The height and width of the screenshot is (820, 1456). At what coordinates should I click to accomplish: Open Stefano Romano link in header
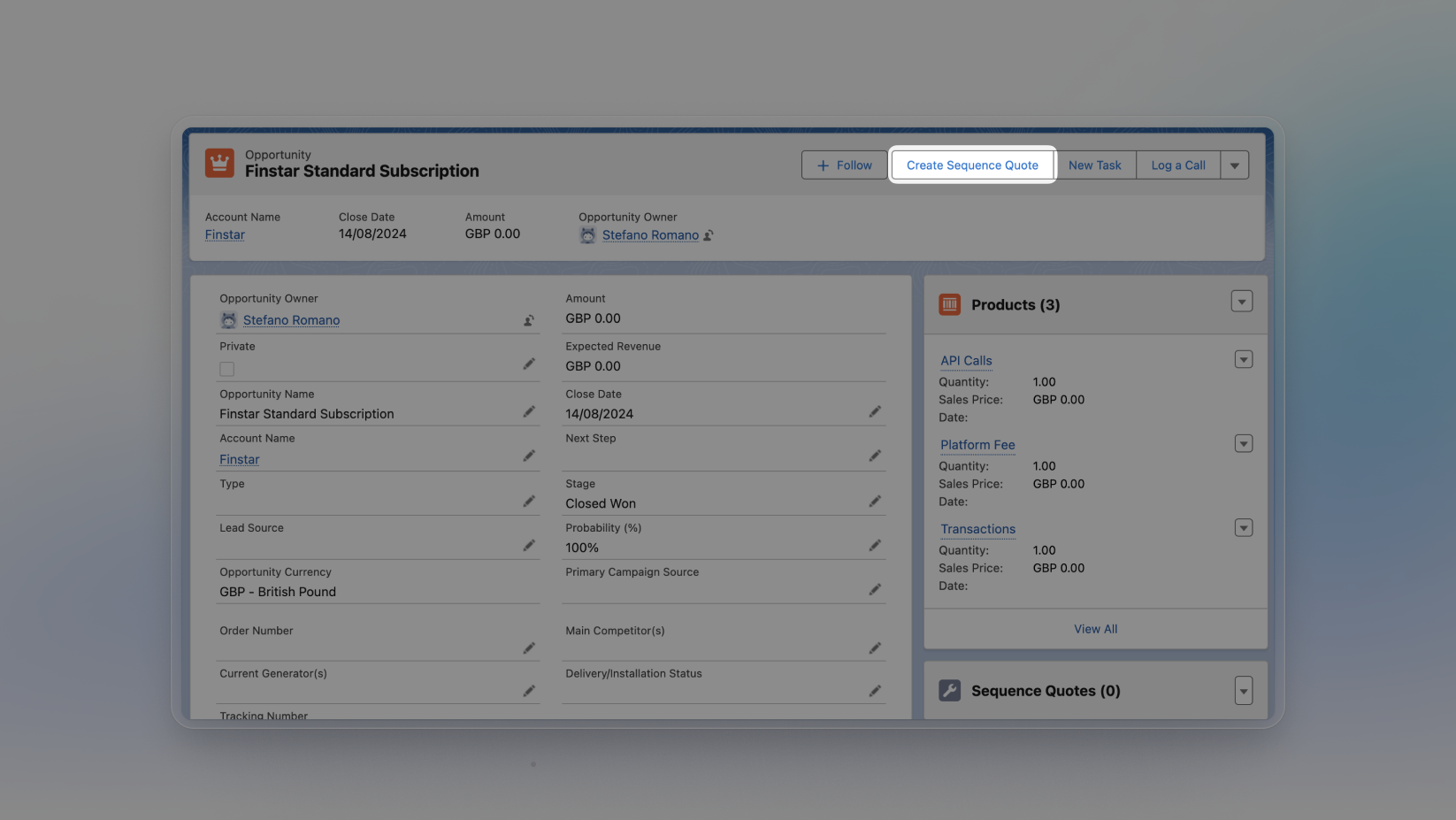click(x=650, y=235)
